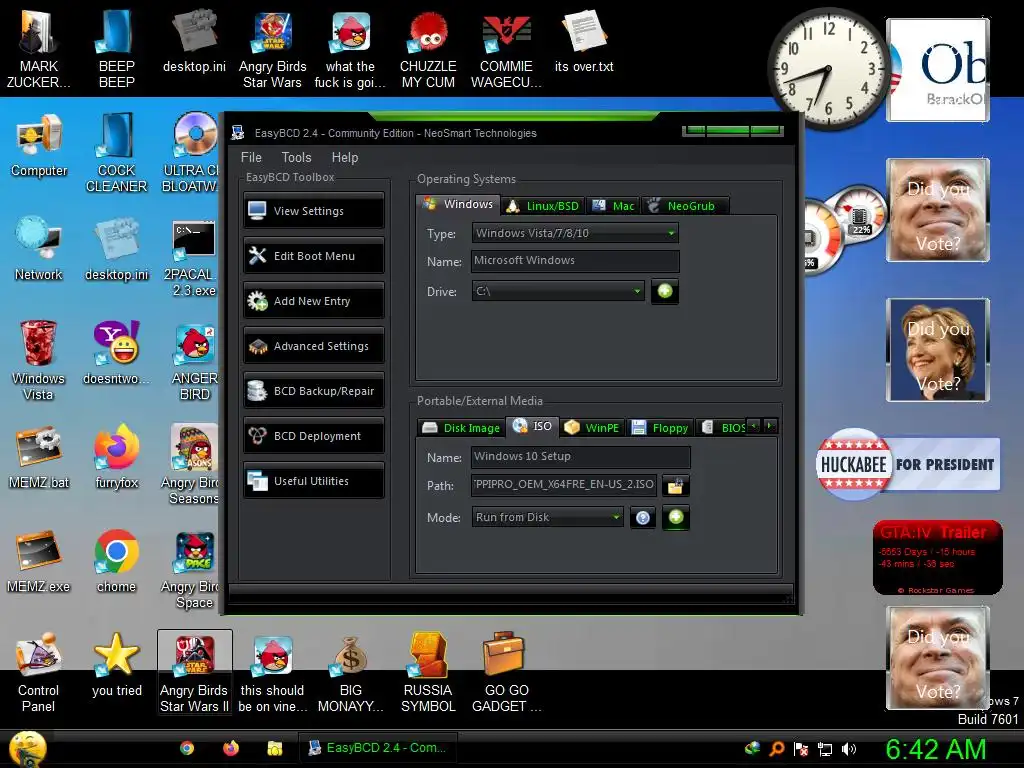1024x768 pixels.
Task: Open the File menu
Action: (x=251, y=157)
